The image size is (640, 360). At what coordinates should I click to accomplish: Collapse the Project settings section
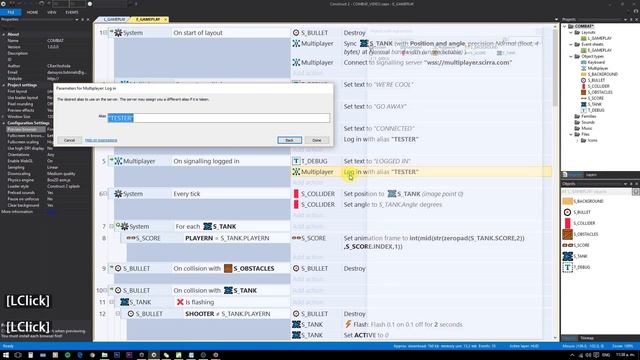pos(4,85)
